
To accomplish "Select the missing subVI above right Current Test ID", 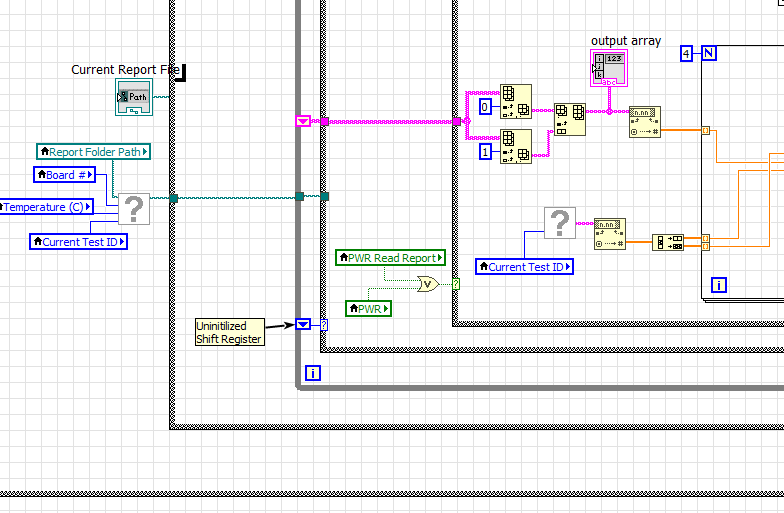I will click(560, 223).
